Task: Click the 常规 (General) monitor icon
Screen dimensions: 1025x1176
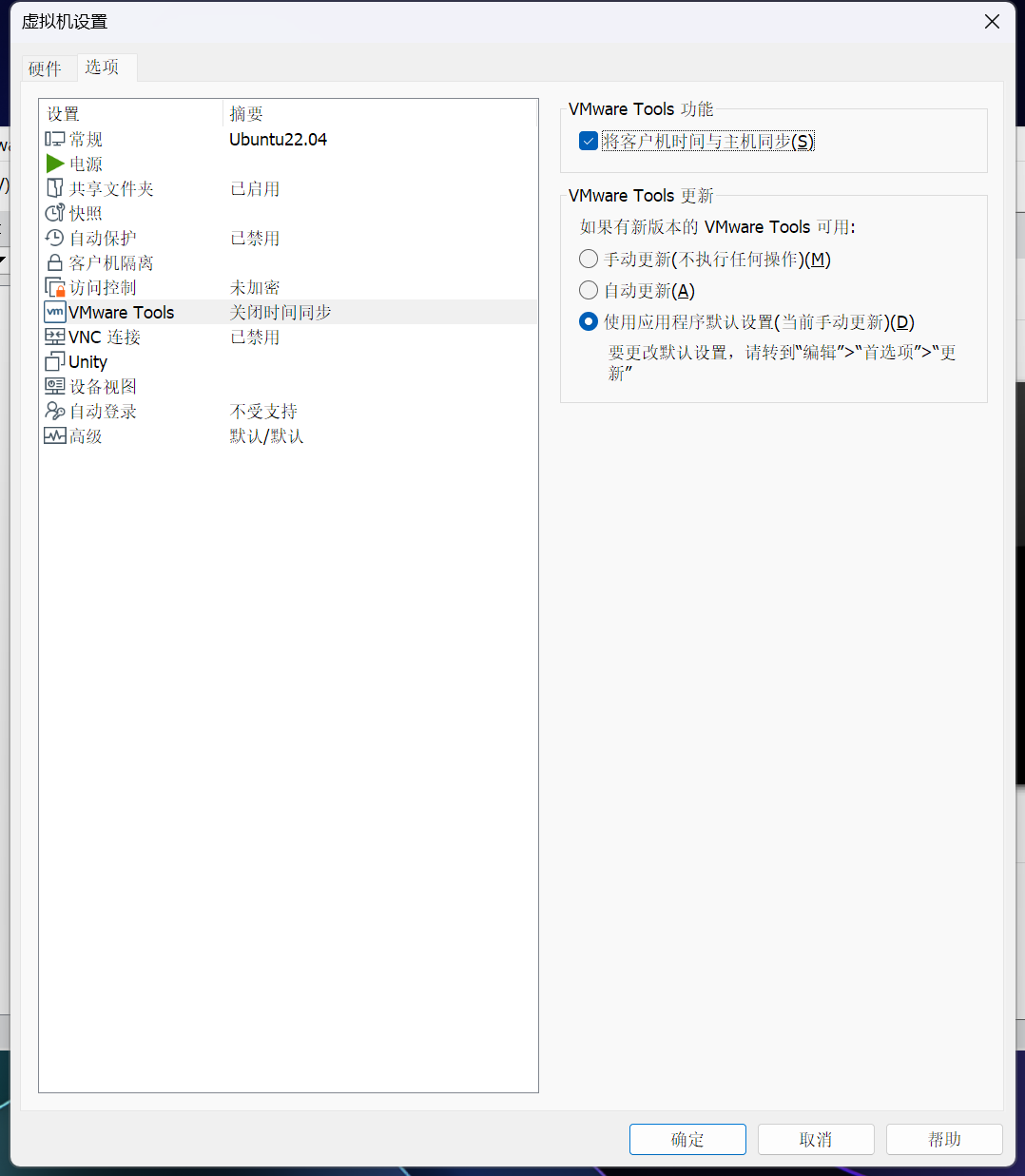Action: [x=55, y=139]
